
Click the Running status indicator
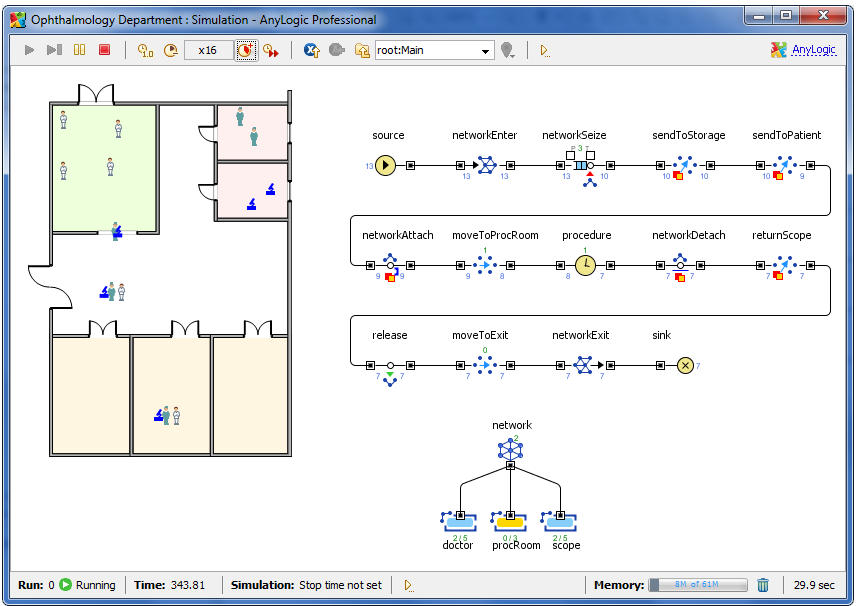tap(88, 585)
